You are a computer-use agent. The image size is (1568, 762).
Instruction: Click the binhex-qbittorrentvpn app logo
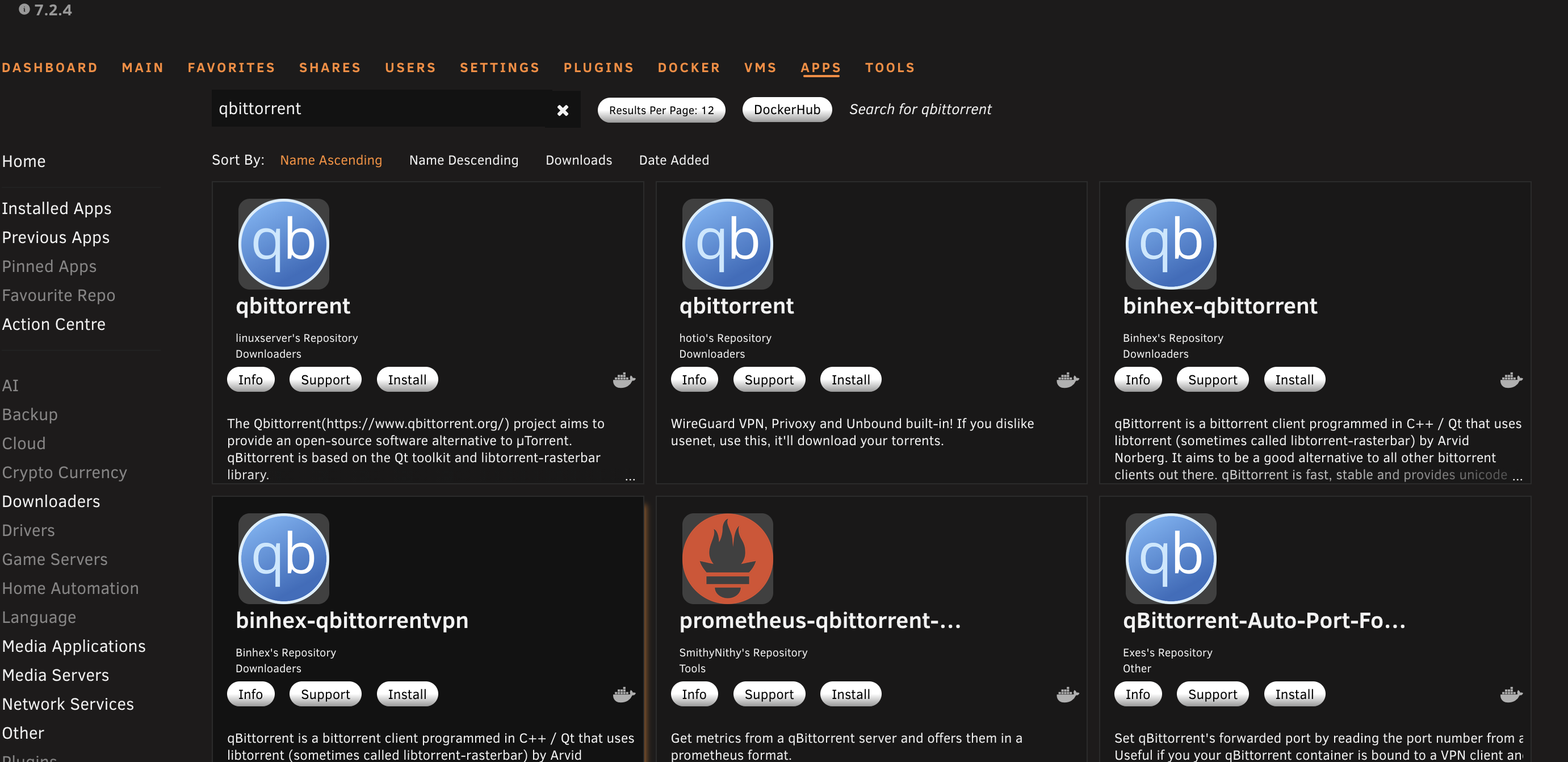point(284,559)
